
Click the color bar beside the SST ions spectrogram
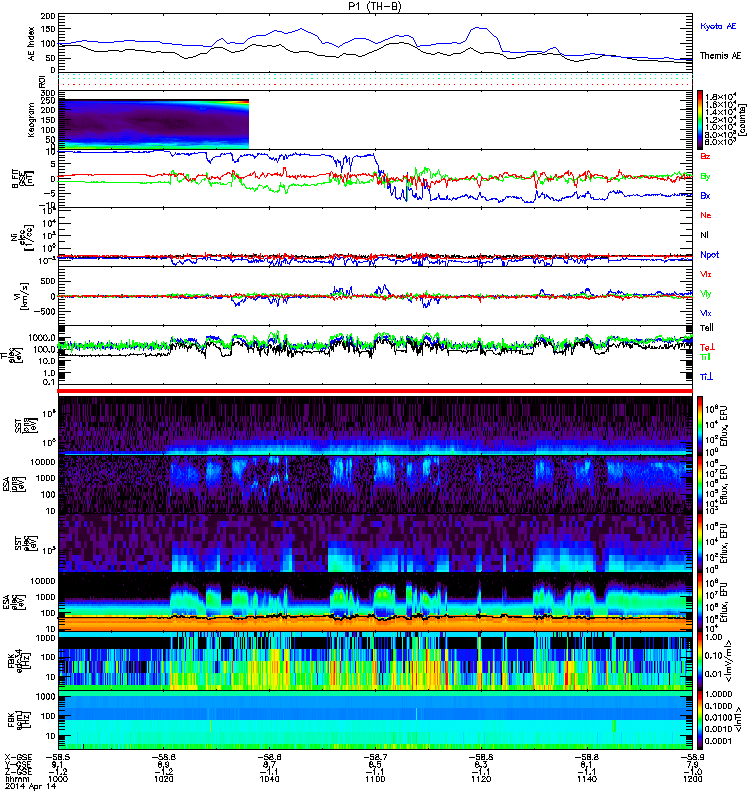701,425
